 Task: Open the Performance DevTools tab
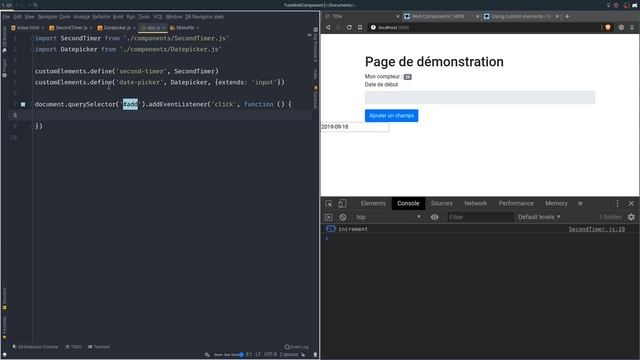coord(516,203)
